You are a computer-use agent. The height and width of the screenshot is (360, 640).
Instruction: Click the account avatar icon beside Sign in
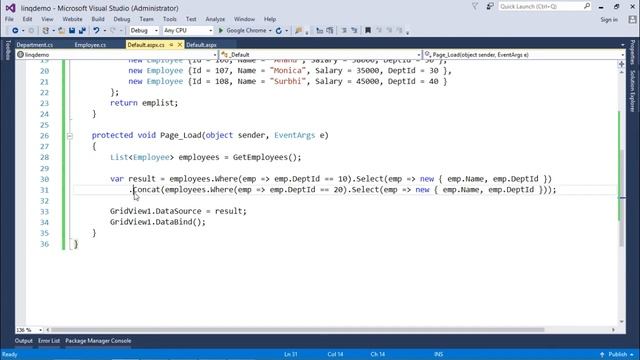[632, 19]
